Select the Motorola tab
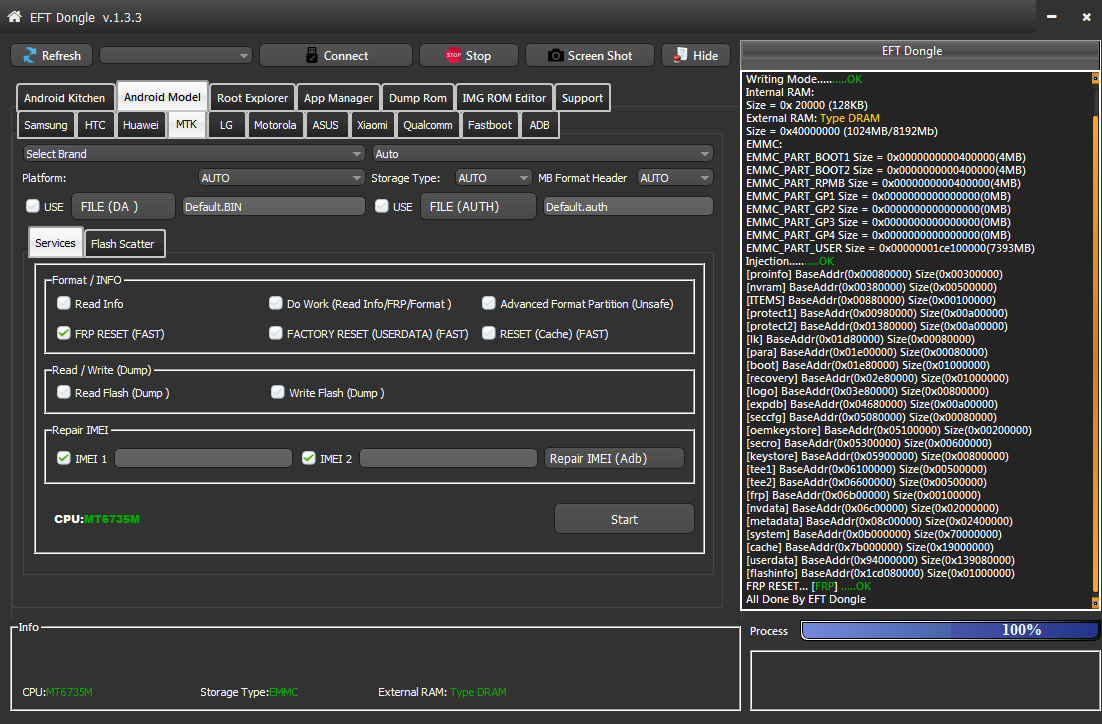The width and height of the screenshot is (1102, 724). (x=275, y=125)
